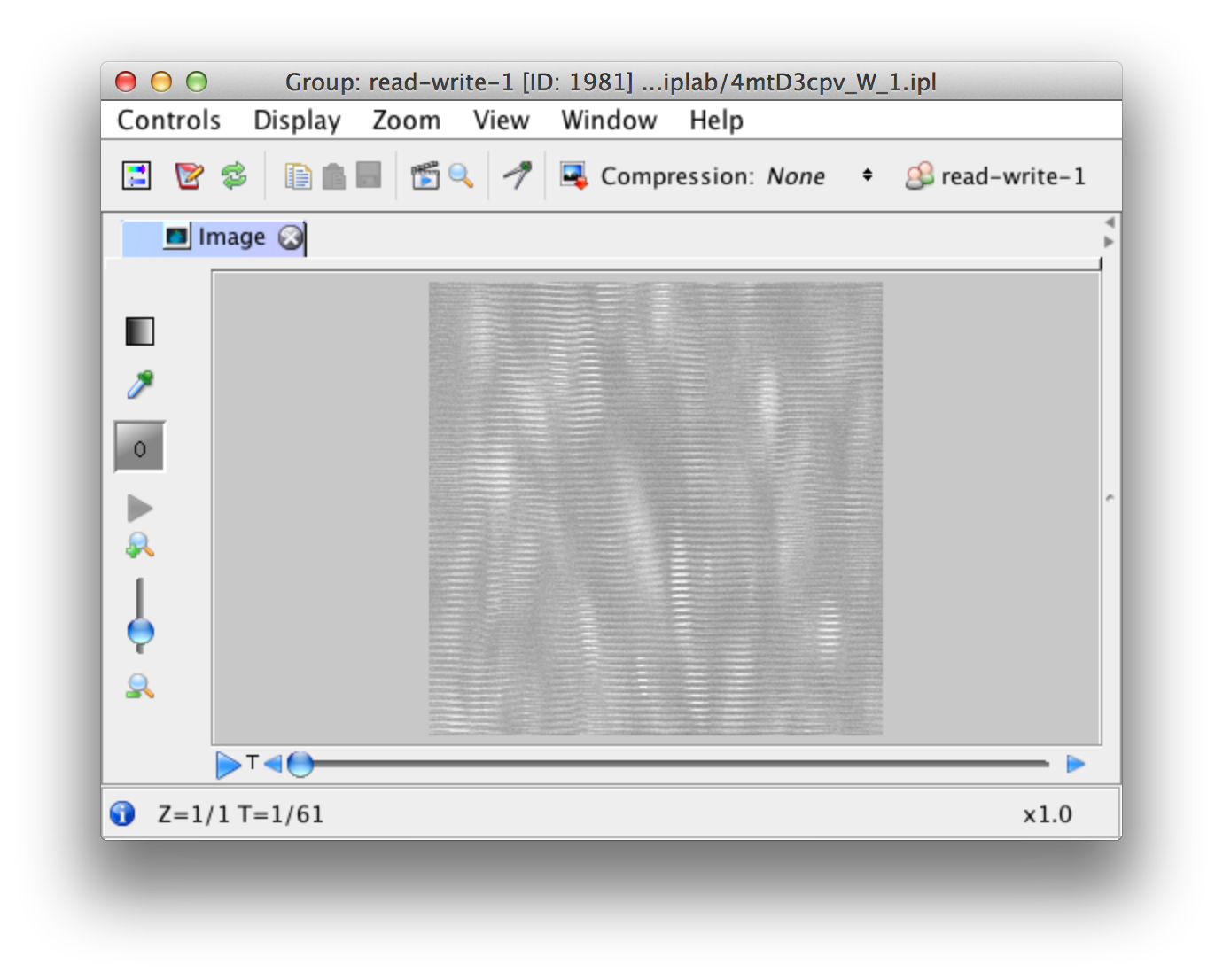The height and width of the screenshot is (980, 1223).
Task: Click the right side panel expander arrow
Action: pyautogui.click(x=1110, y=498)
